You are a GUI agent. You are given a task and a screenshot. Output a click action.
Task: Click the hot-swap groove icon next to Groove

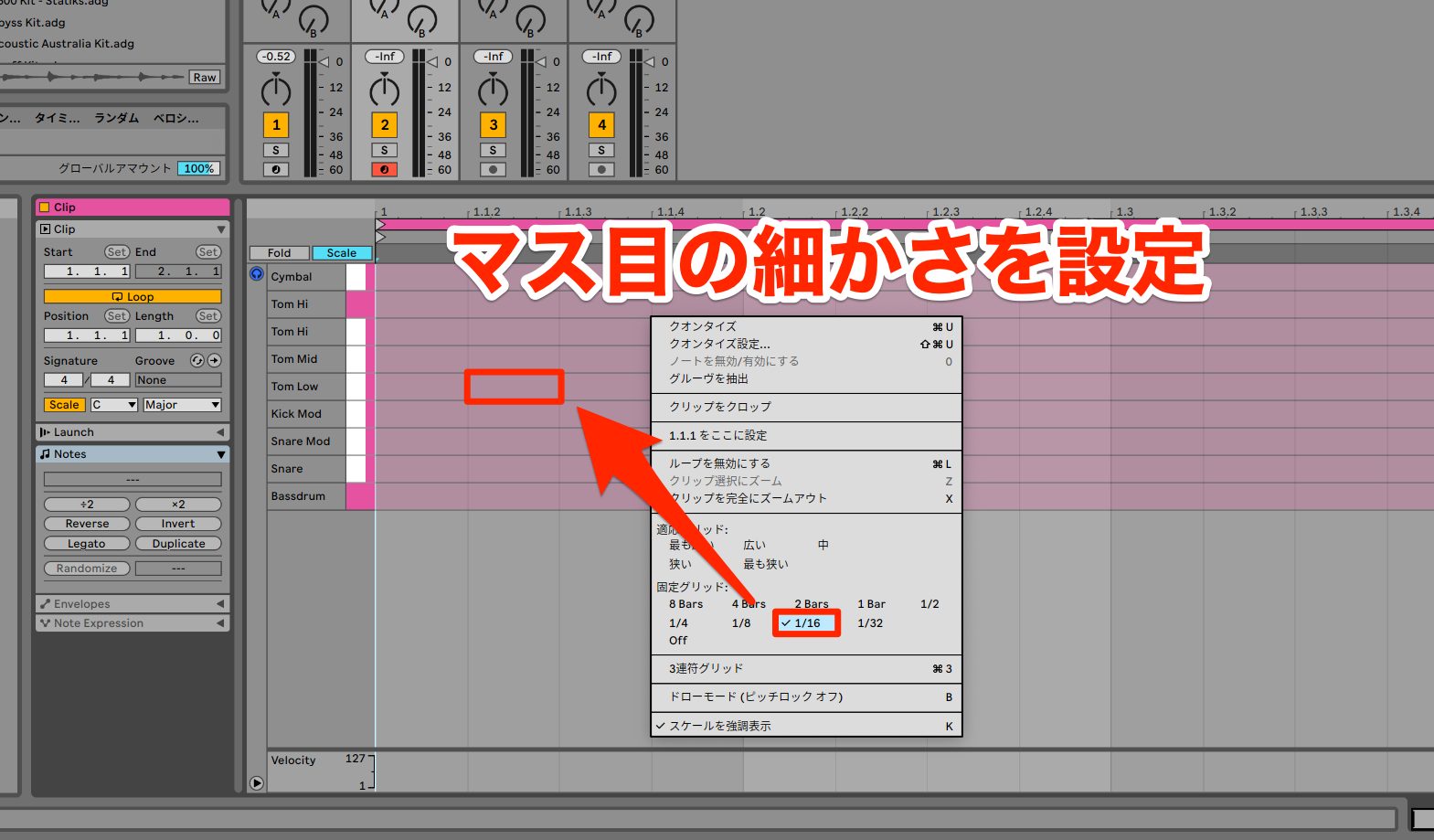click(x=197, y=361)
